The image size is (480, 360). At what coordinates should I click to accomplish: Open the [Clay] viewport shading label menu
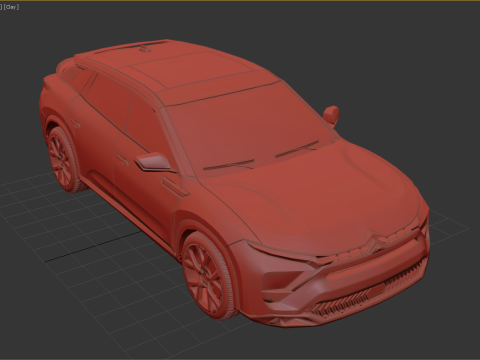(11, 7)
